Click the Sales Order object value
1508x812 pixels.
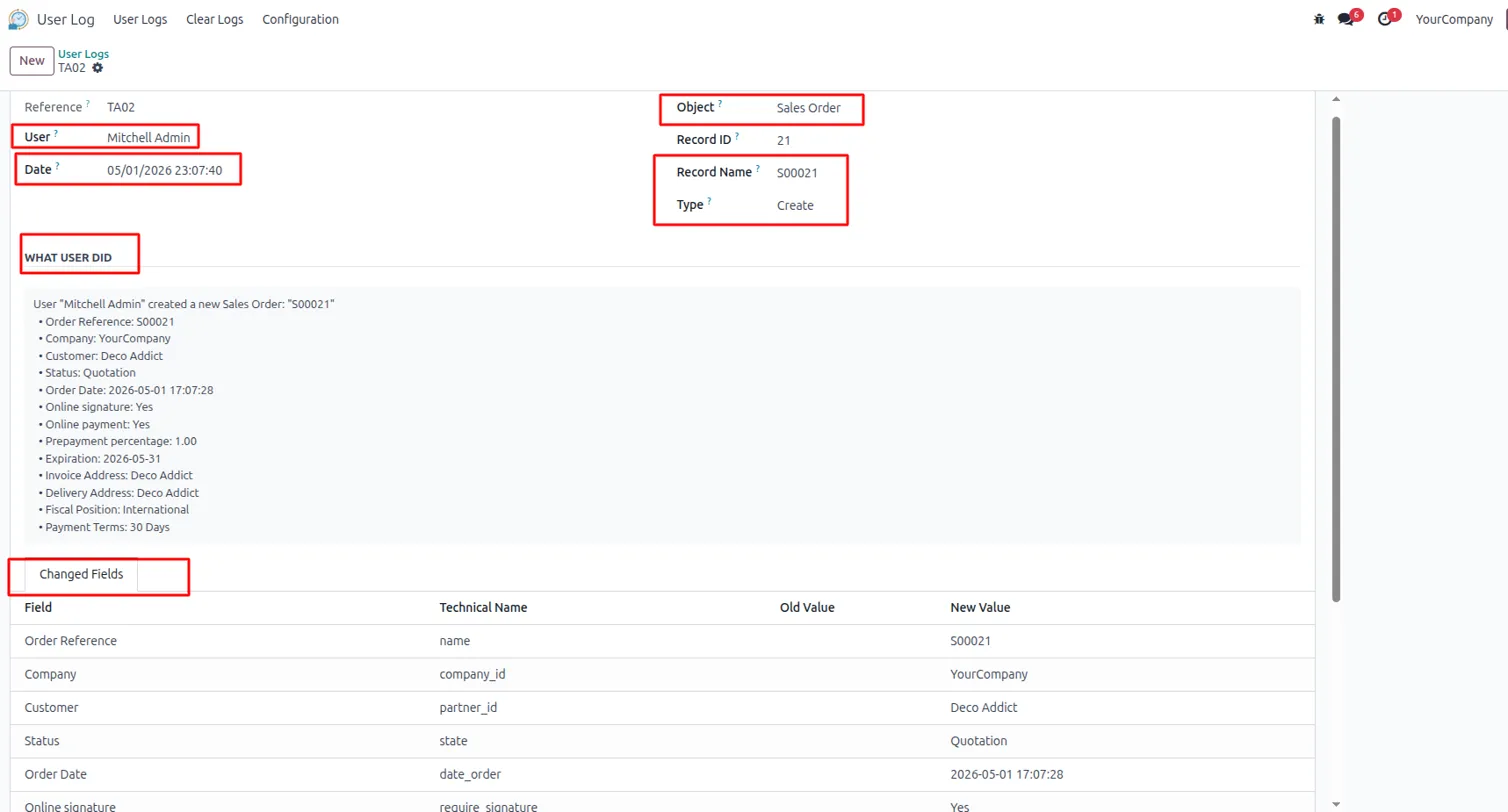coord(809,108)
